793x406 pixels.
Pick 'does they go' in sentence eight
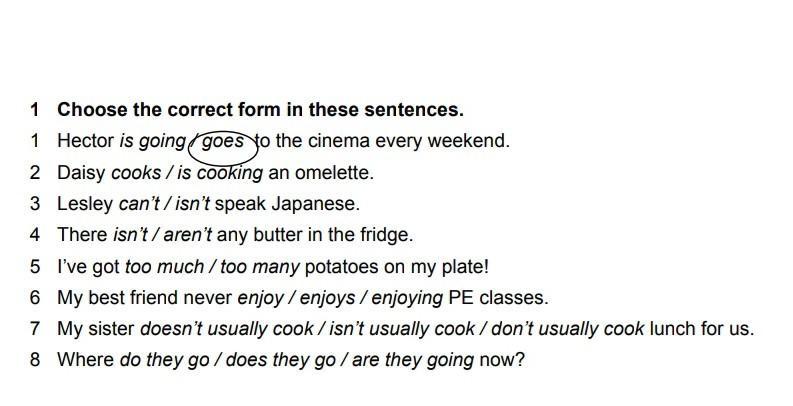(281, 360)
